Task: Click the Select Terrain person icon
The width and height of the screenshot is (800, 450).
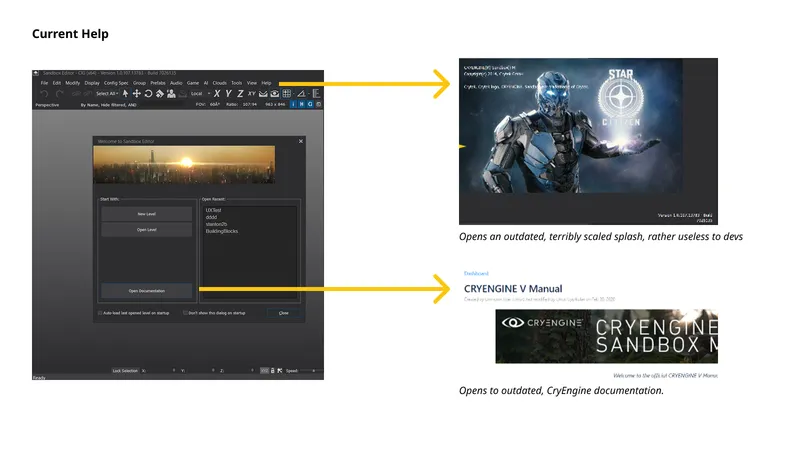Action: 171,93
